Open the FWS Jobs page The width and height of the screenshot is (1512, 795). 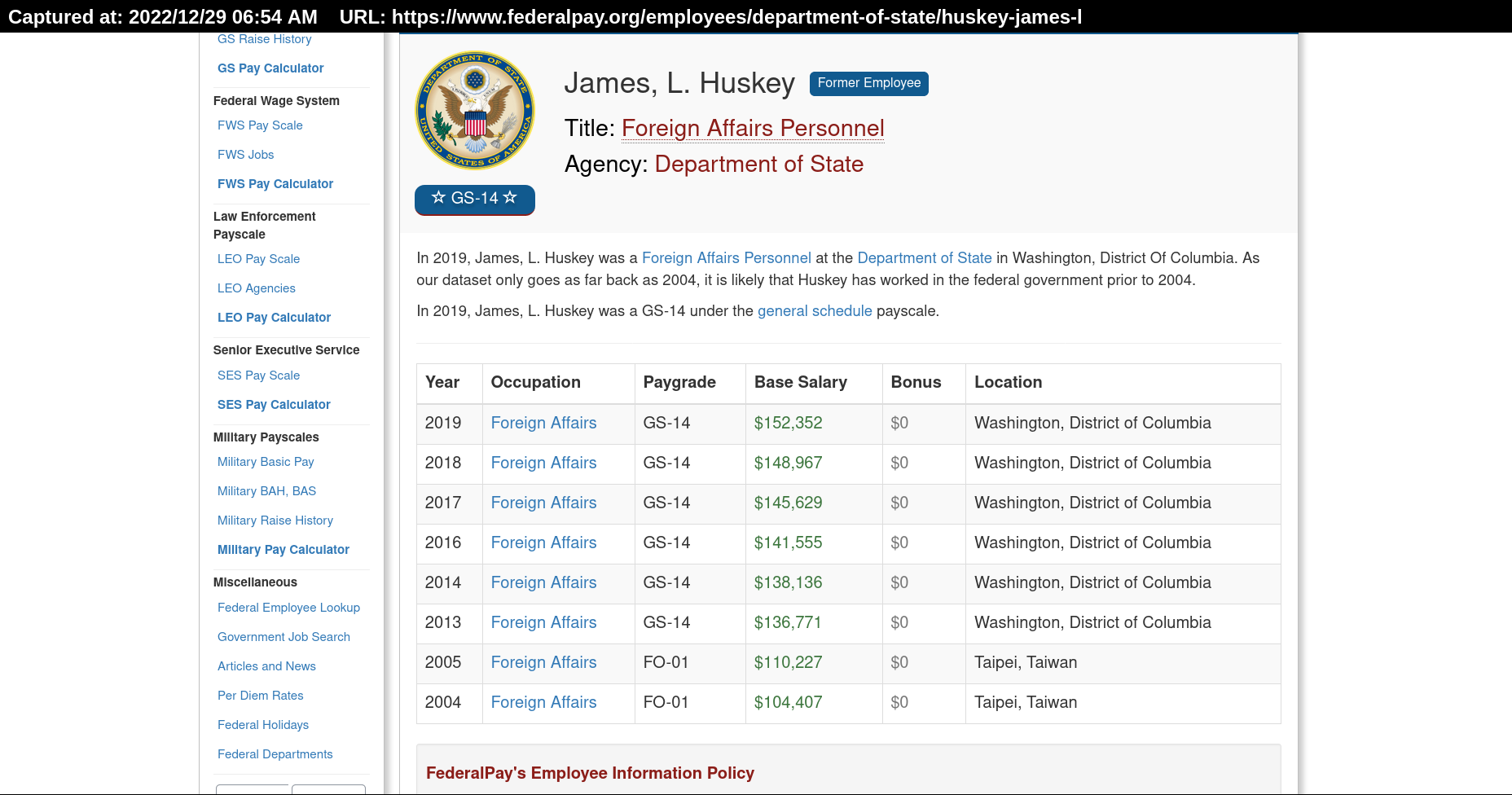click(245, 155)
